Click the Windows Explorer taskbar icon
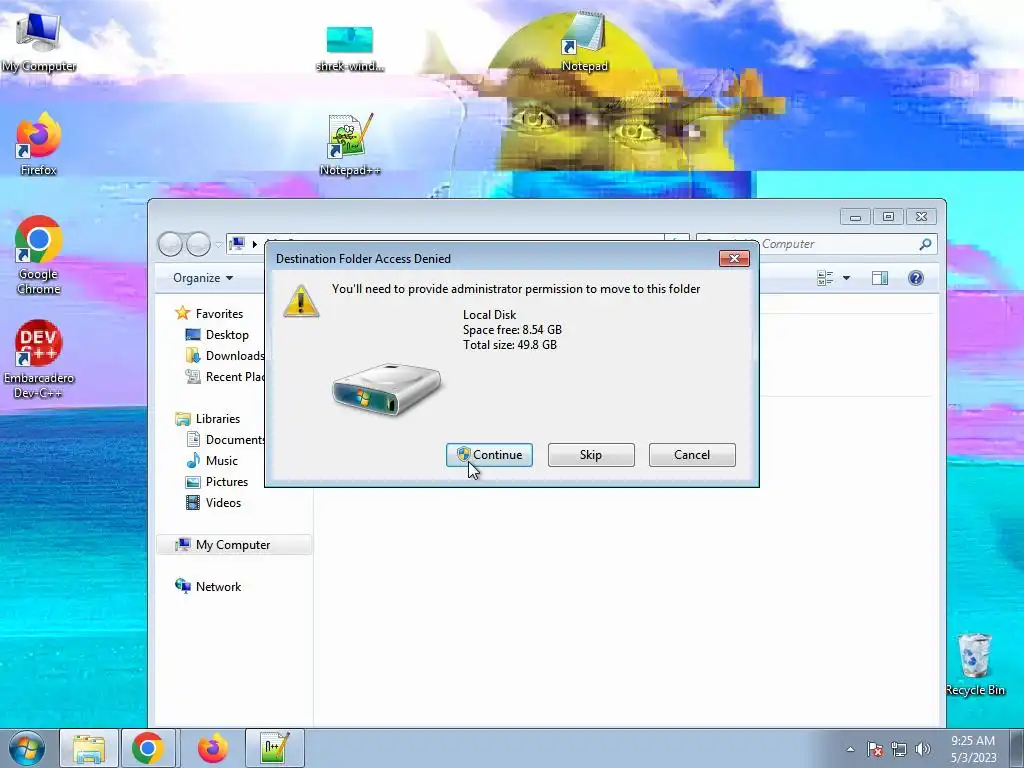 coord(89,748)
